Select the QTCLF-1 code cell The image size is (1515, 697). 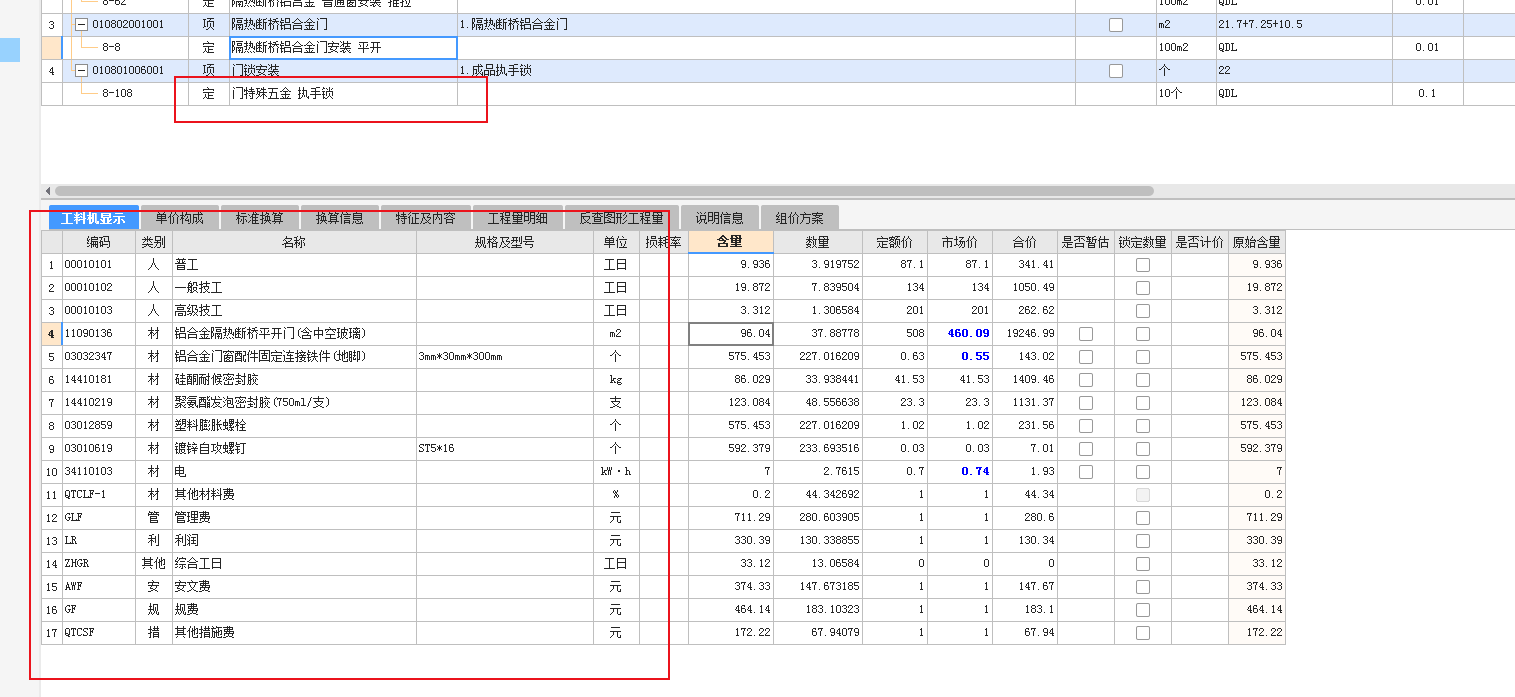(99, 495)
